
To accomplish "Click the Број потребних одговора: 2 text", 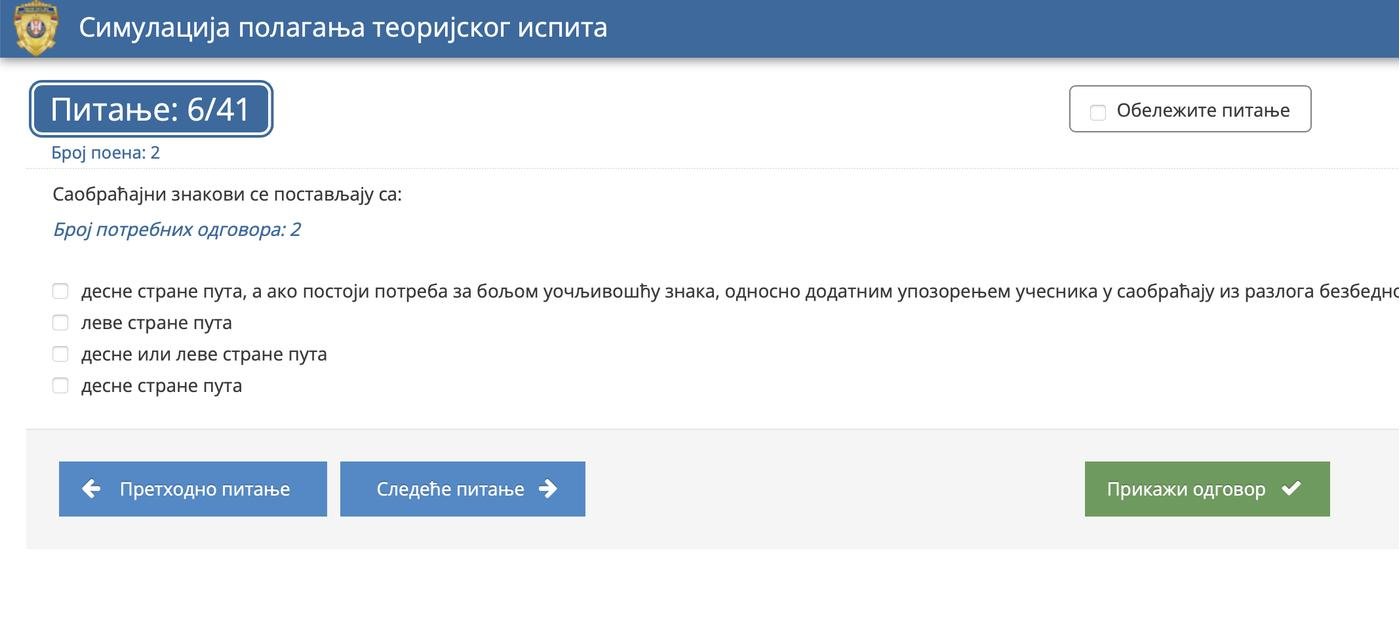I will (x=177, y=228).
